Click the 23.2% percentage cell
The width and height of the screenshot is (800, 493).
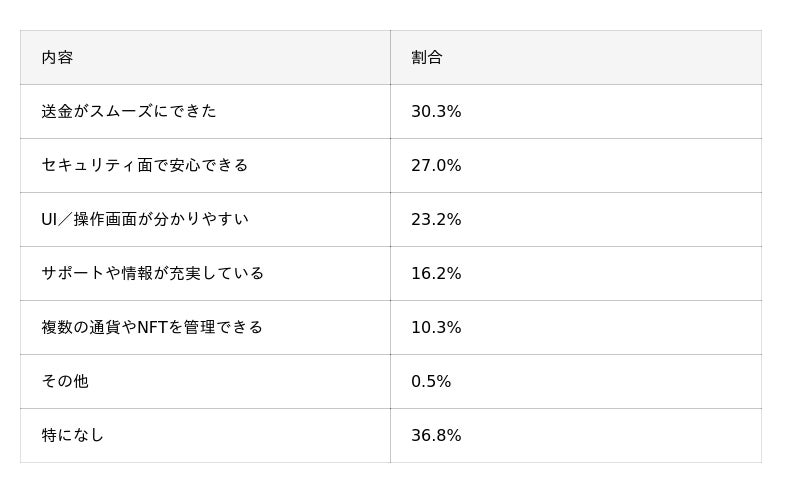coord(436,220)
